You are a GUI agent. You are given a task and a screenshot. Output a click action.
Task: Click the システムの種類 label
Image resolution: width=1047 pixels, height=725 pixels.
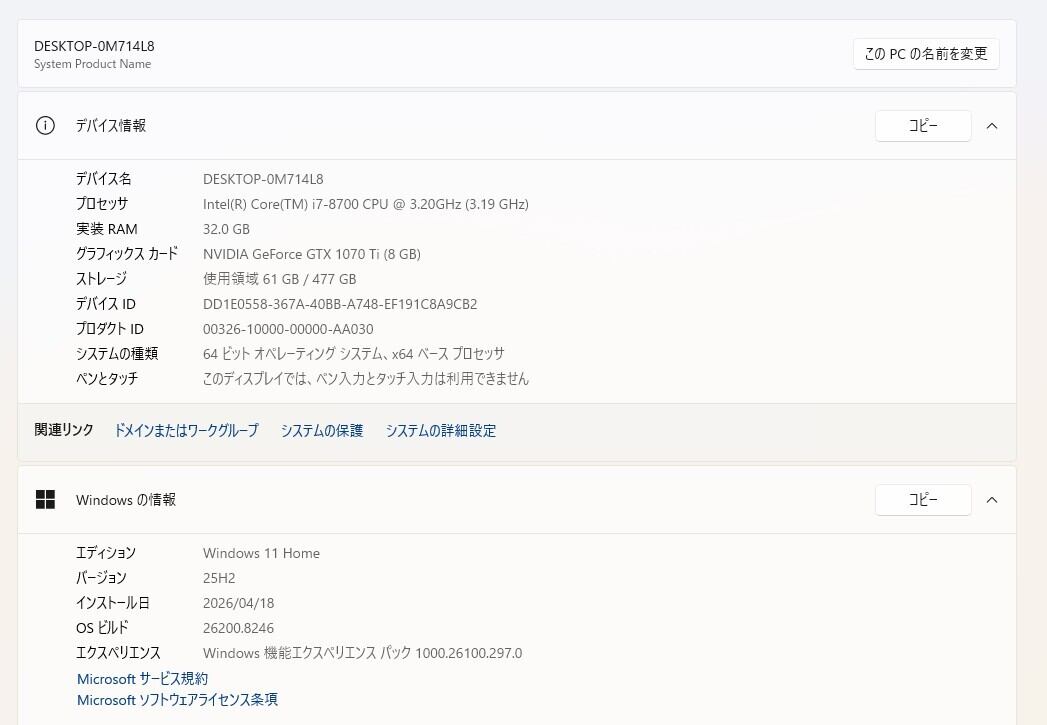click(117, 354)
